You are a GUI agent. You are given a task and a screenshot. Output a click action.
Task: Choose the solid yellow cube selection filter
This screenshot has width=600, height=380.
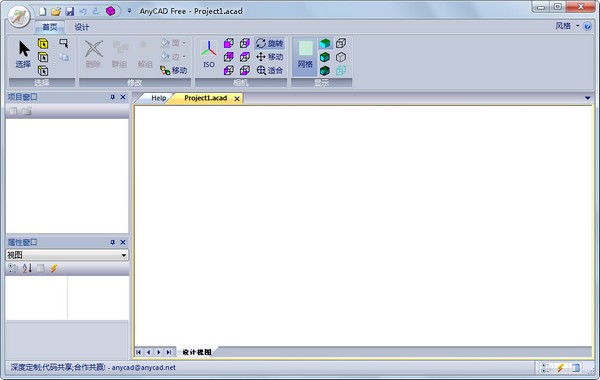coord(43,44)
